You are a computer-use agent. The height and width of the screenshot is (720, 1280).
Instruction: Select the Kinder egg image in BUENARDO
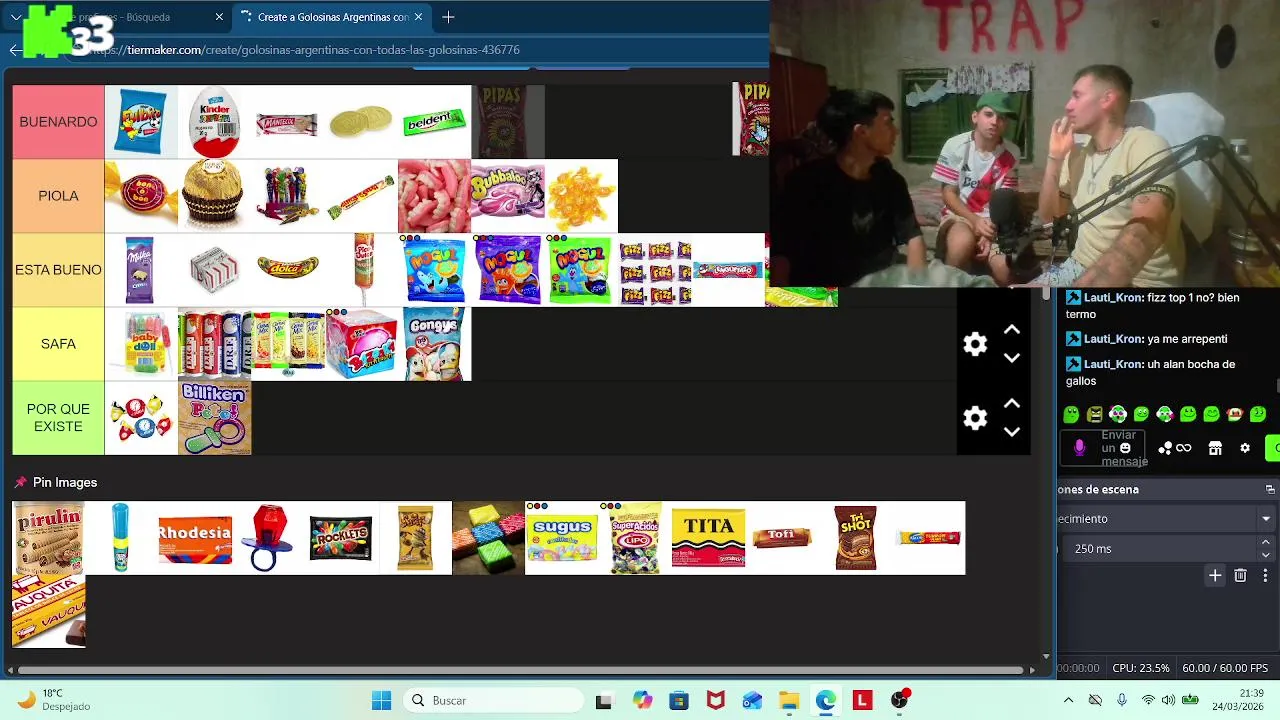[x=214, y=122]
